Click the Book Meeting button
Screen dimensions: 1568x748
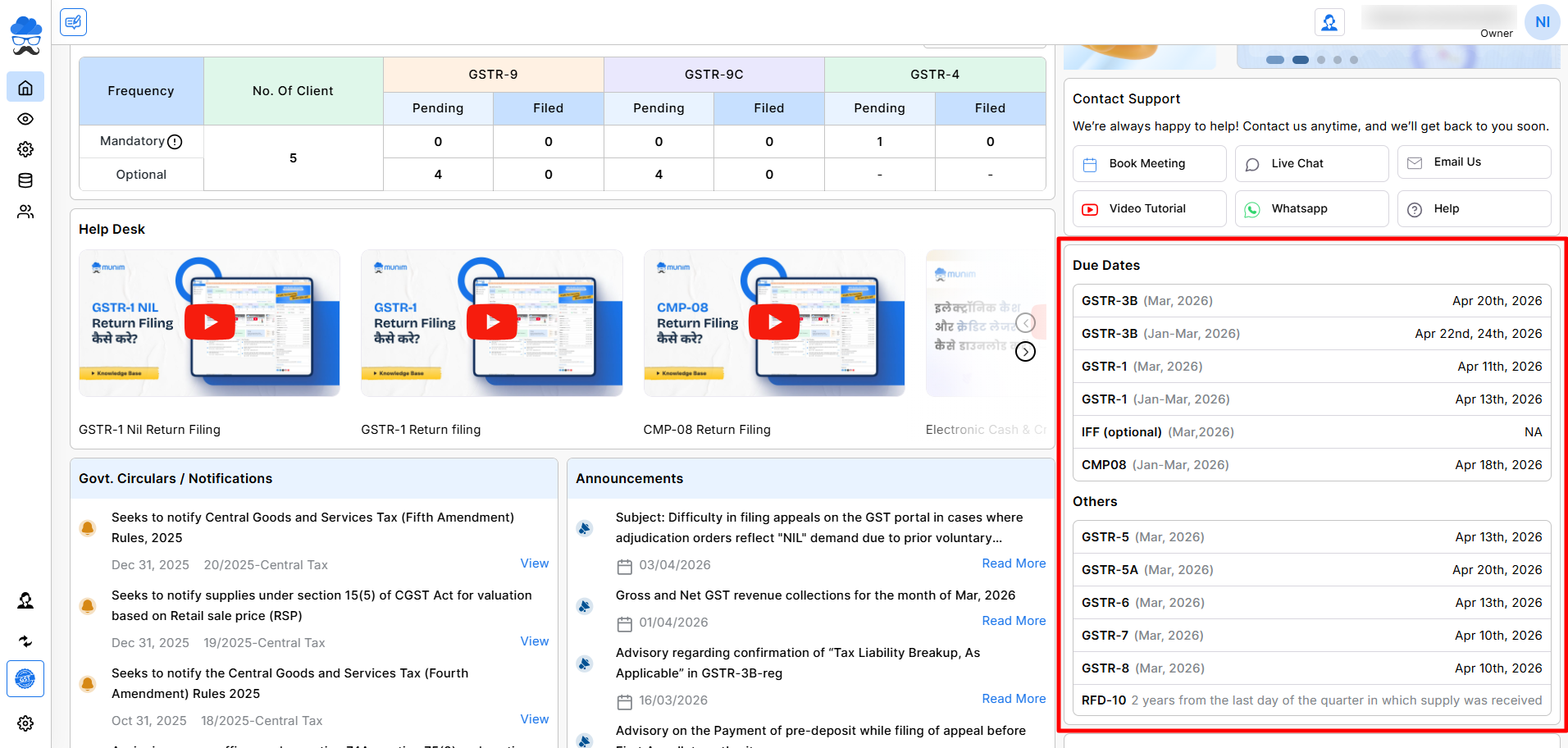(x=1149, y=164)
